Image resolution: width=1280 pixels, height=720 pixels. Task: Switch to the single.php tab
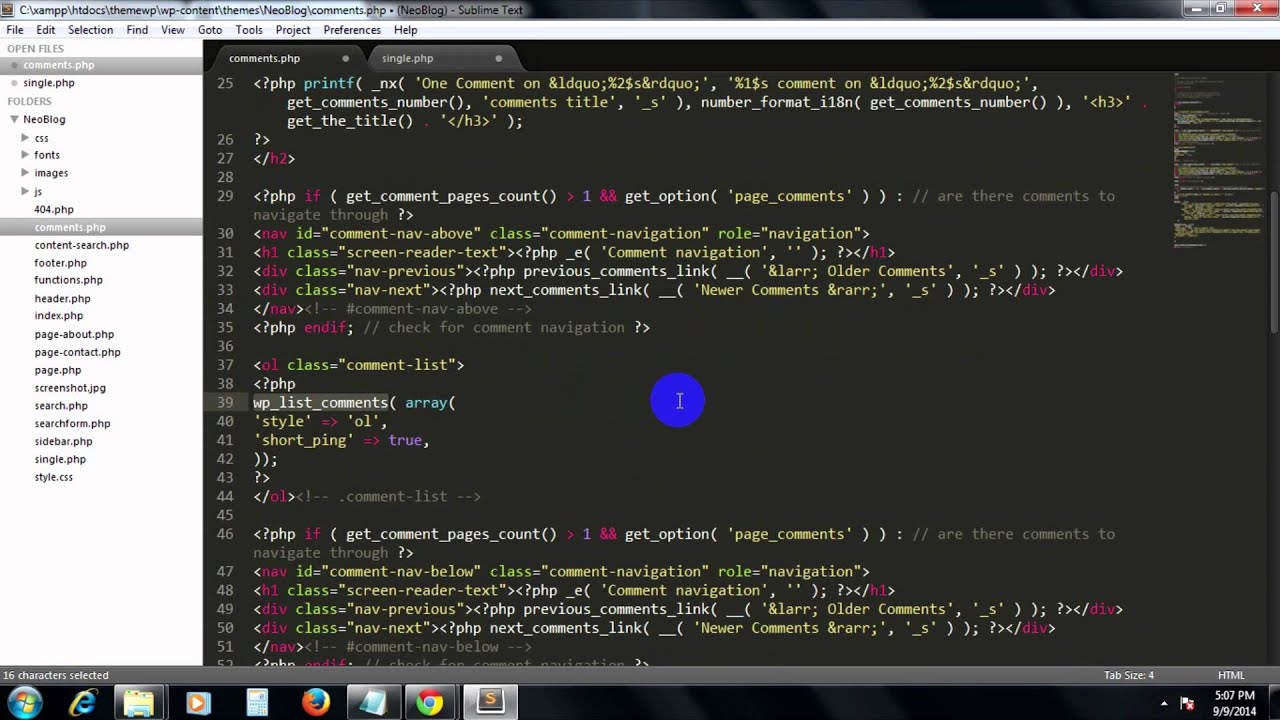click(x=407, y=58)
